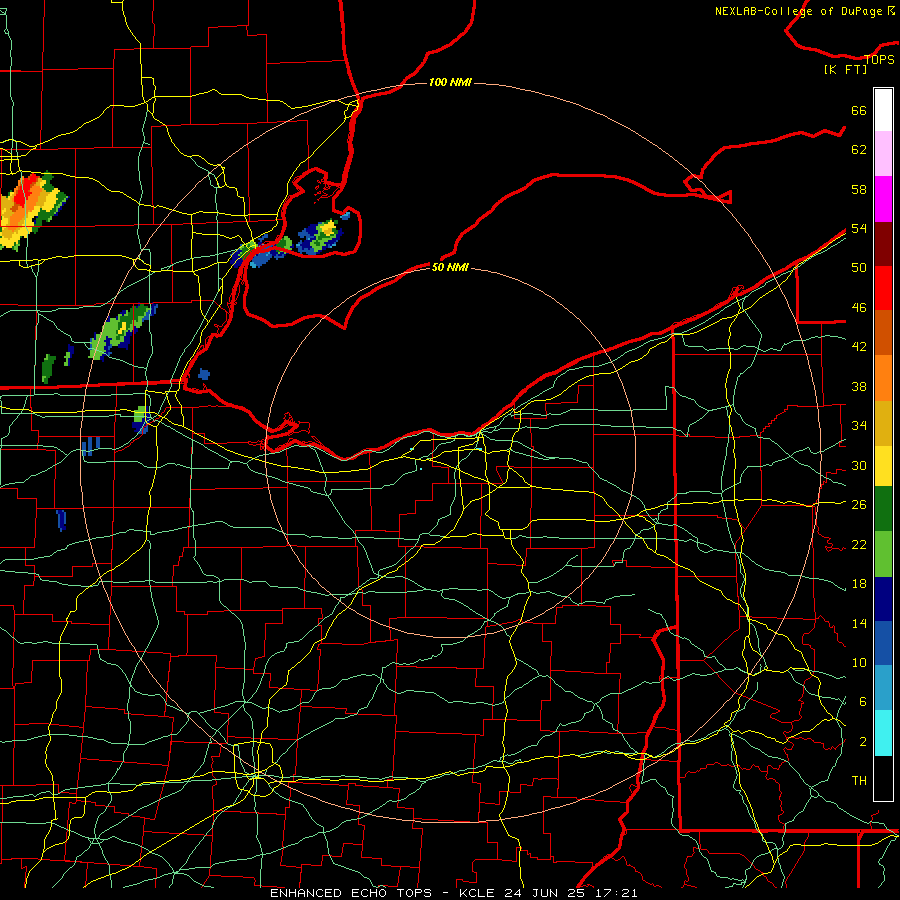
Task: Click the "54" legend value
Action: 859,228
